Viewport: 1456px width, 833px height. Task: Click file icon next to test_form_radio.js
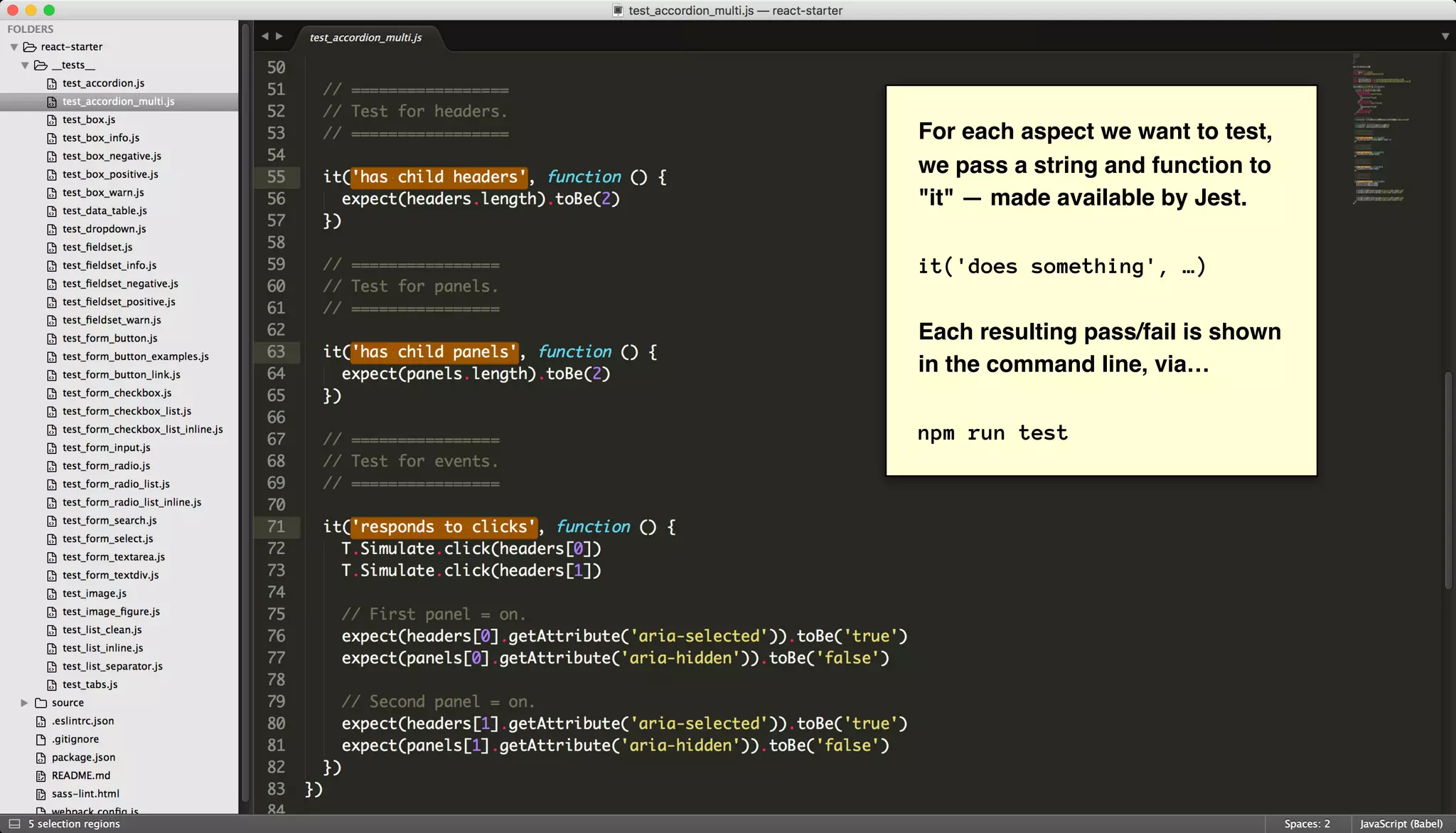[x=51, y=467]
